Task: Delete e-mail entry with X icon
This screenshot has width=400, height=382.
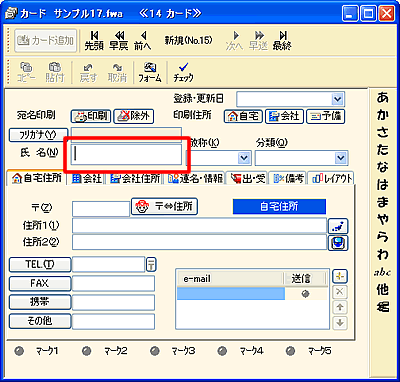Action: (x=340, y=292)
